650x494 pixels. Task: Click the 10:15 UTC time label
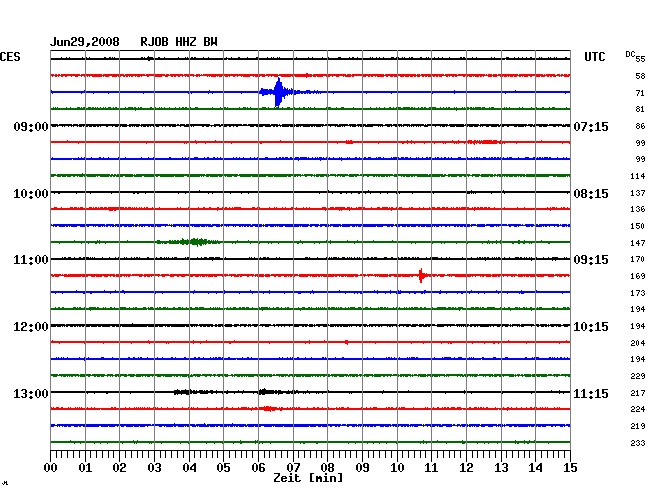591,327
